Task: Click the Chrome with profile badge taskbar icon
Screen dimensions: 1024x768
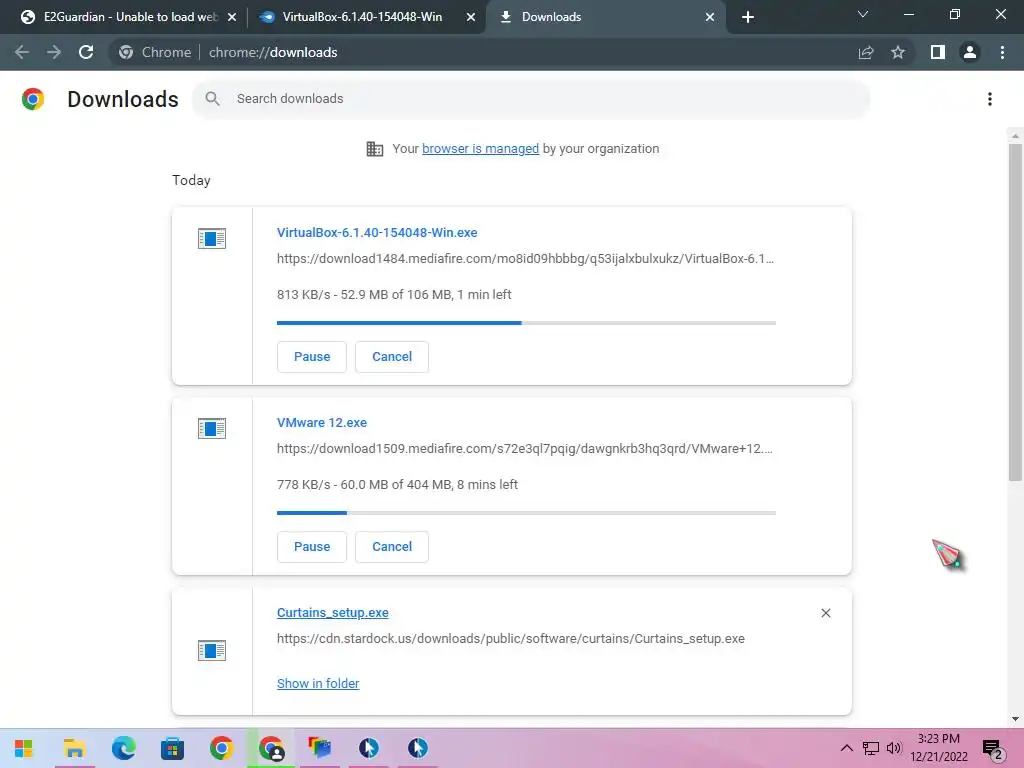Action: [270, 748]
